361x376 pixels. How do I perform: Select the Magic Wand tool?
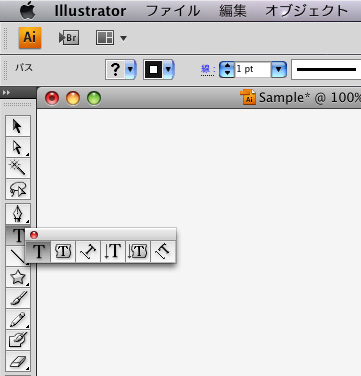pos(18,168)
